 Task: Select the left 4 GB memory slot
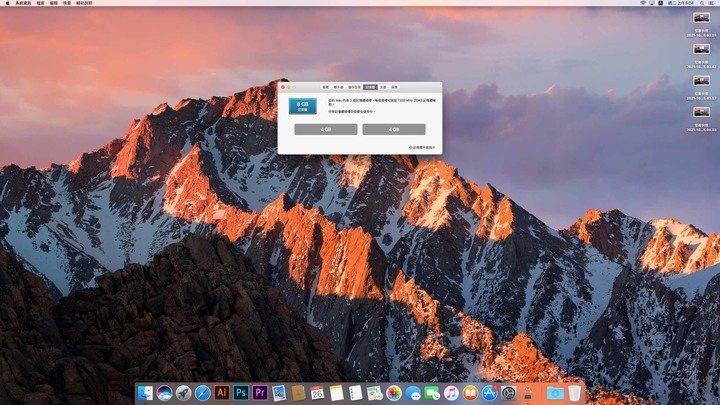(x=326, y=129)
